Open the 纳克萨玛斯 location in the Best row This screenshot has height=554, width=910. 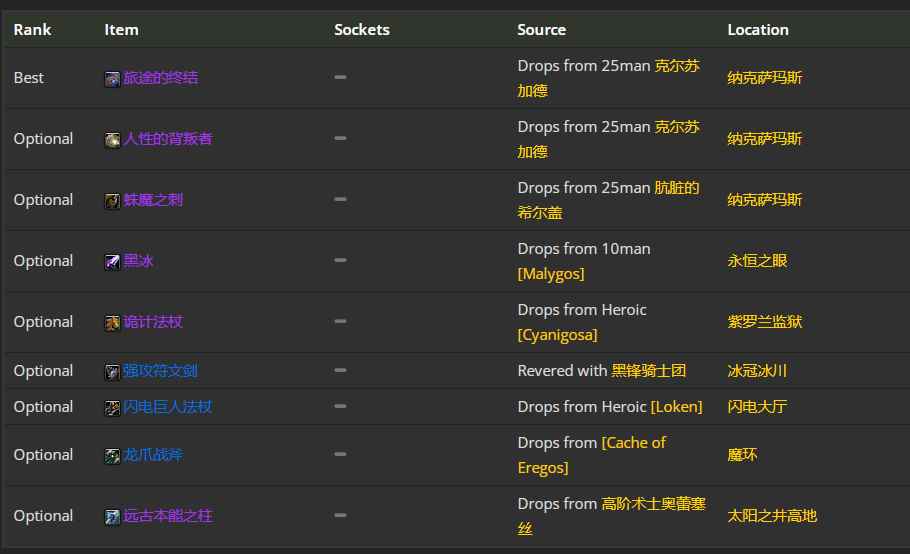point(765,78)
